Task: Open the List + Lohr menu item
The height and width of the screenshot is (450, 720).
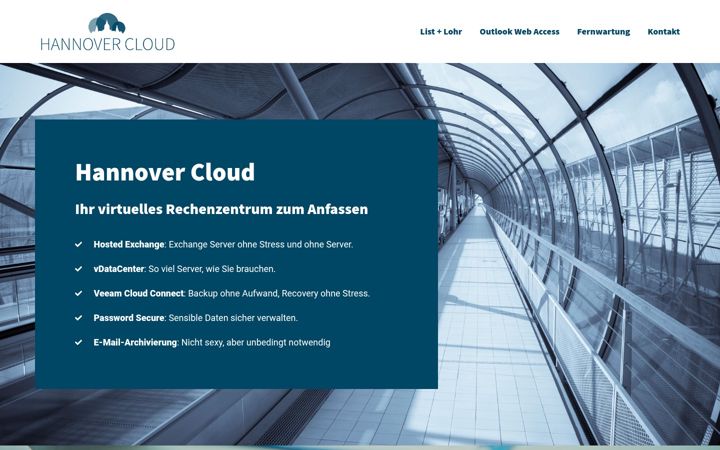Action: pyautogui.click(x=441, y=32)
